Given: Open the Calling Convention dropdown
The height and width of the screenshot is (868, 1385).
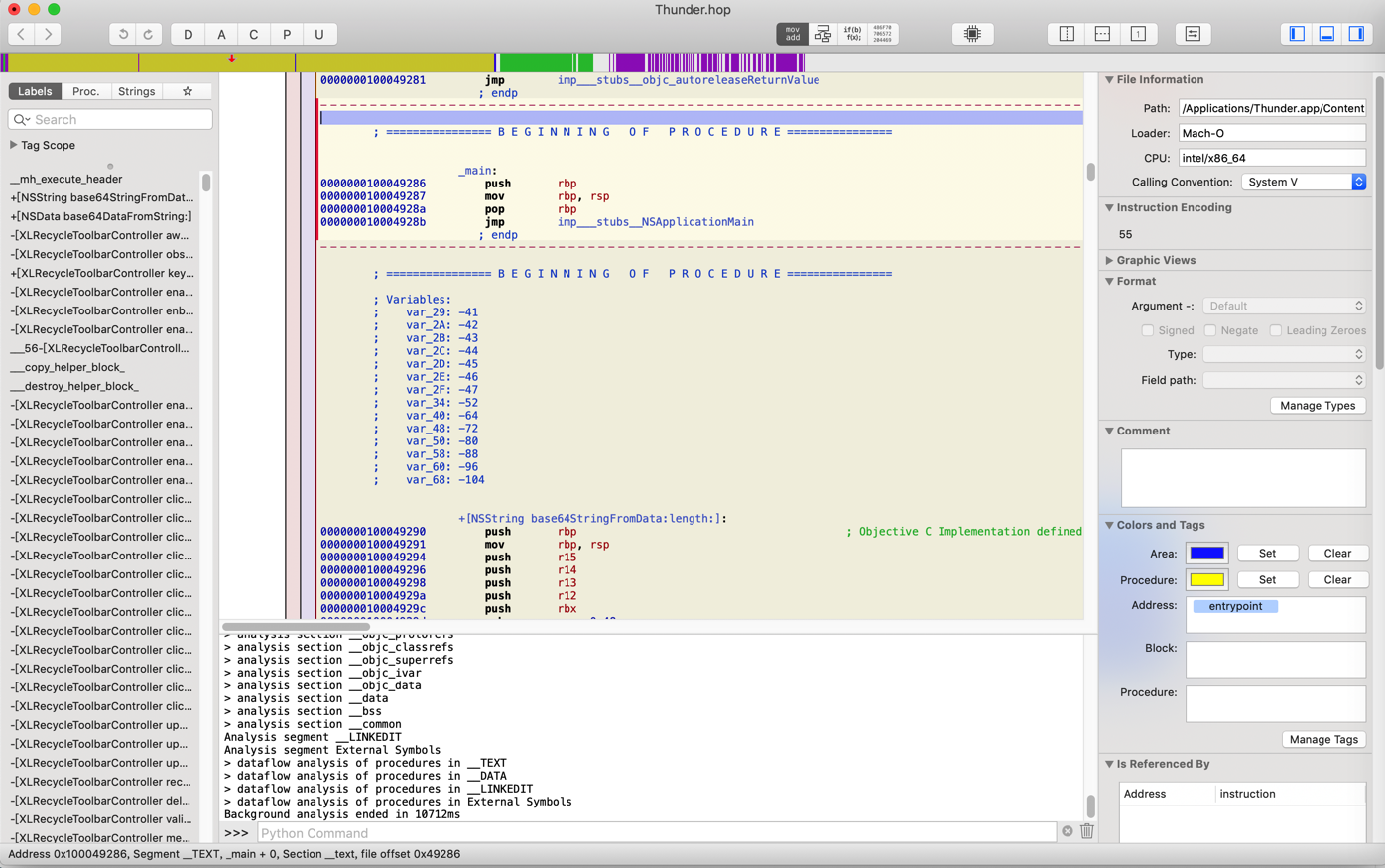Looking at the screenshot, I should pyautogui.click(x=1304, y=182).
